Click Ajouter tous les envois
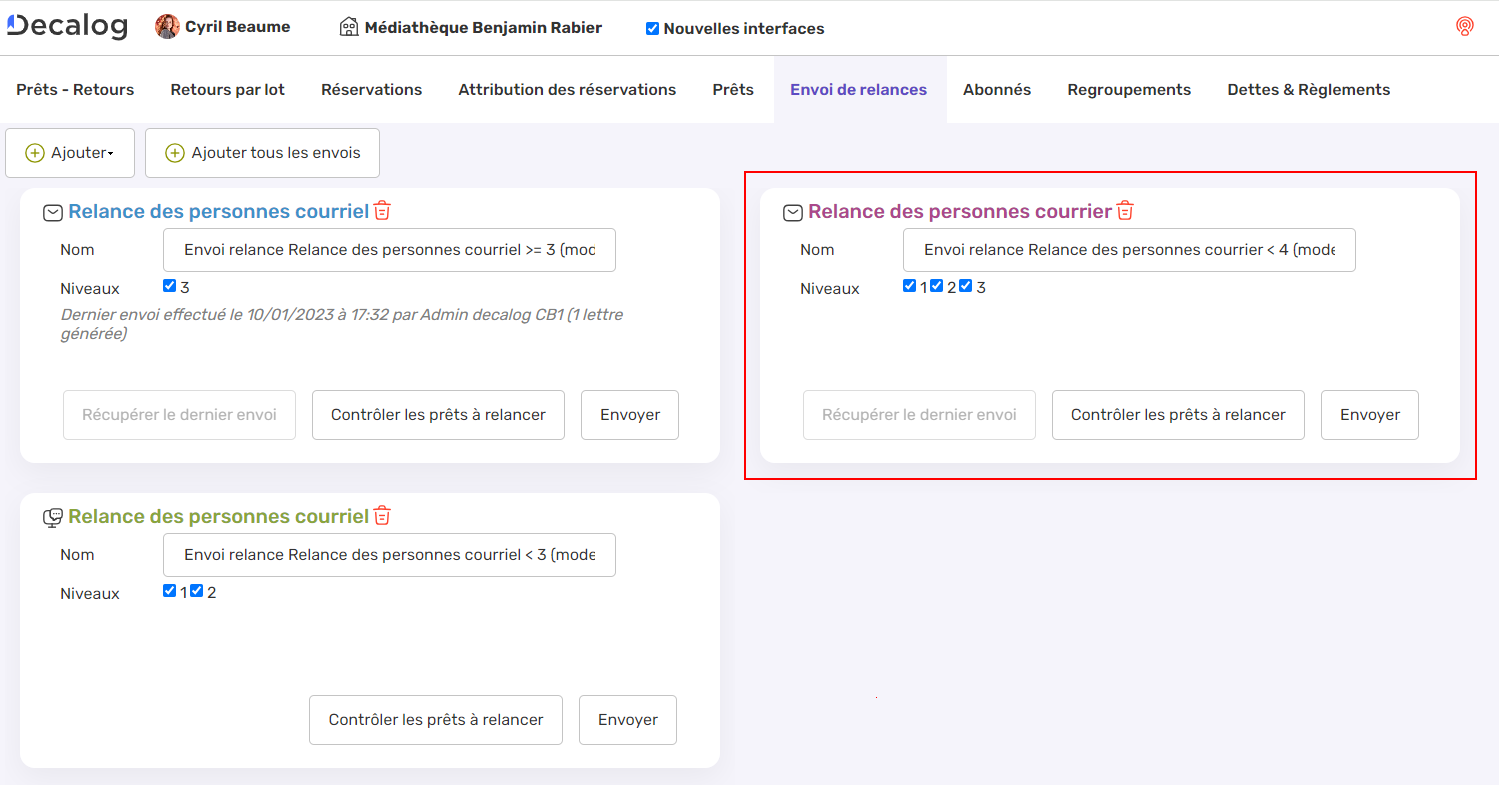1499x785 pixels. point(262,153)
